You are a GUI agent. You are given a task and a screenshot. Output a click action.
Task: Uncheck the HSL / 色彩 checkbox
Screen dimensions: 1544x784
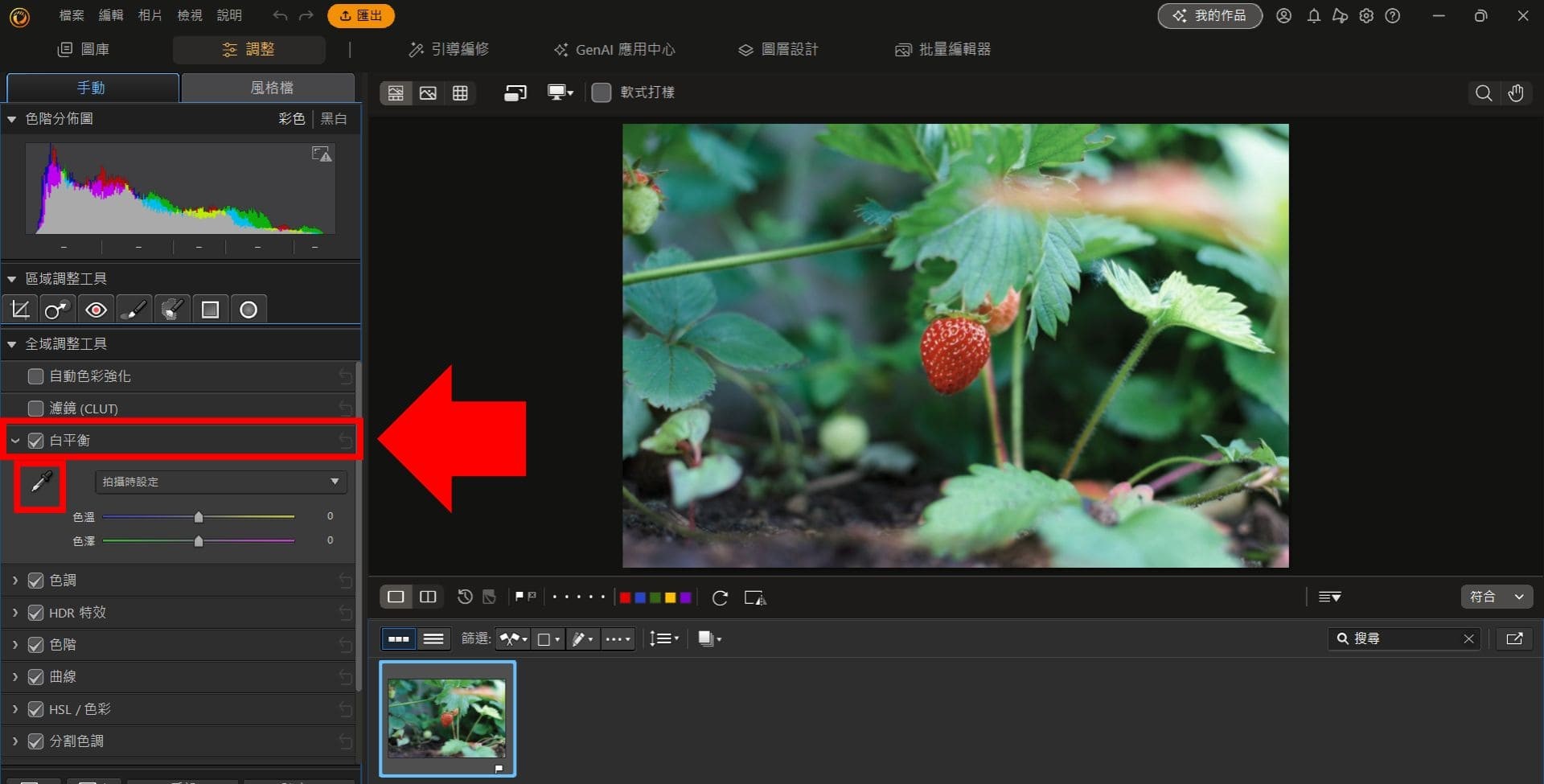pos(35,709)
